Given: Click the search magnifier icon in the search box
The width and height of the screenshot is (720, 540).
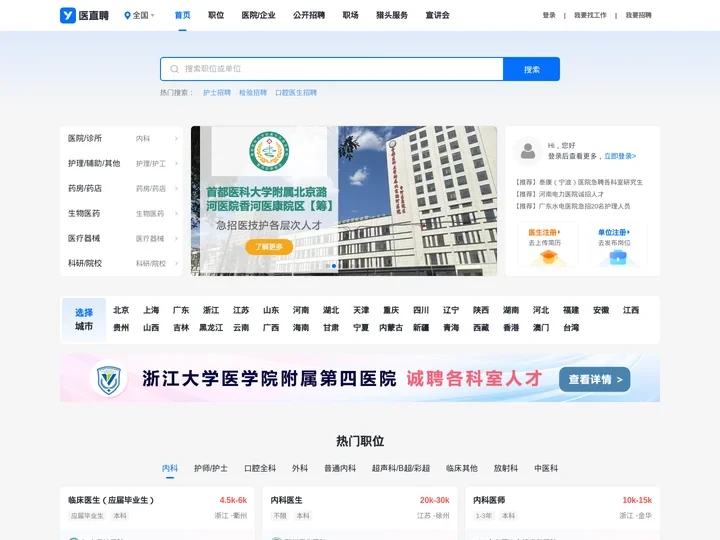Looking at the screenshot, I should pyautogui.click(x=174, y=69).
